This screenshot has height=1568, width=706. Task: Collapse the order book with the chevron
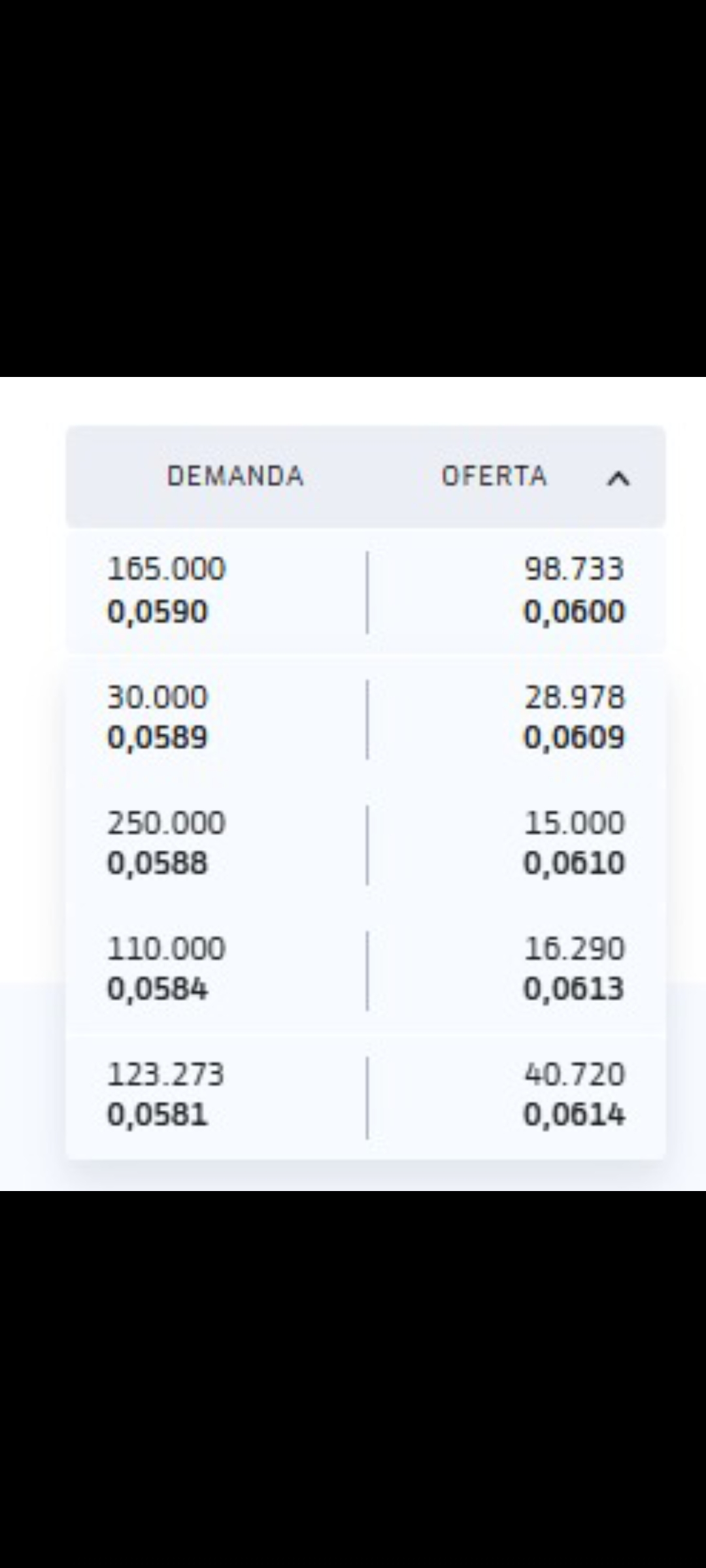618,479
